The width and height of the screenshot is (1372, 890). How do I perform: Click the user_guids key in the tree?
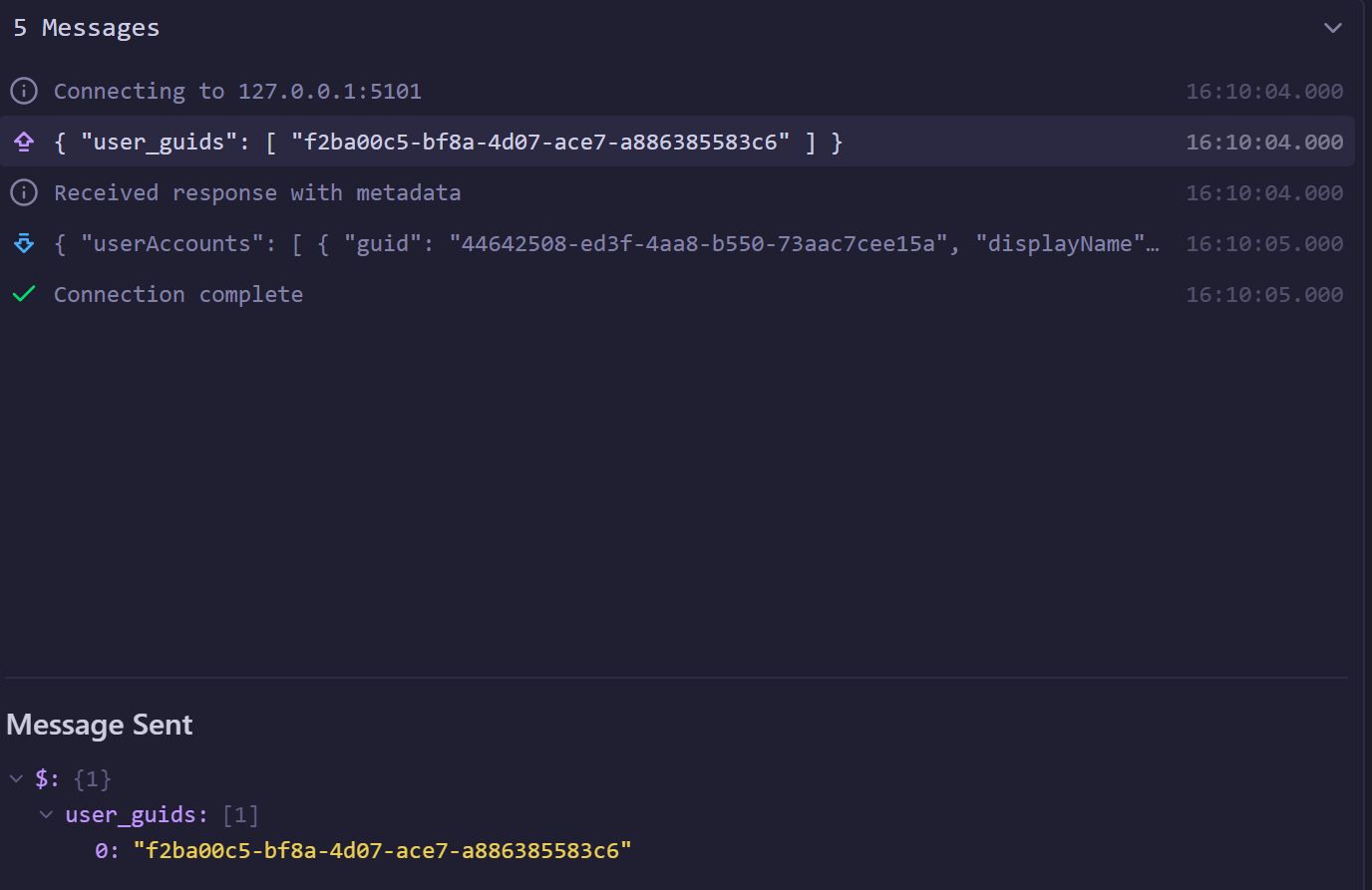131,814
